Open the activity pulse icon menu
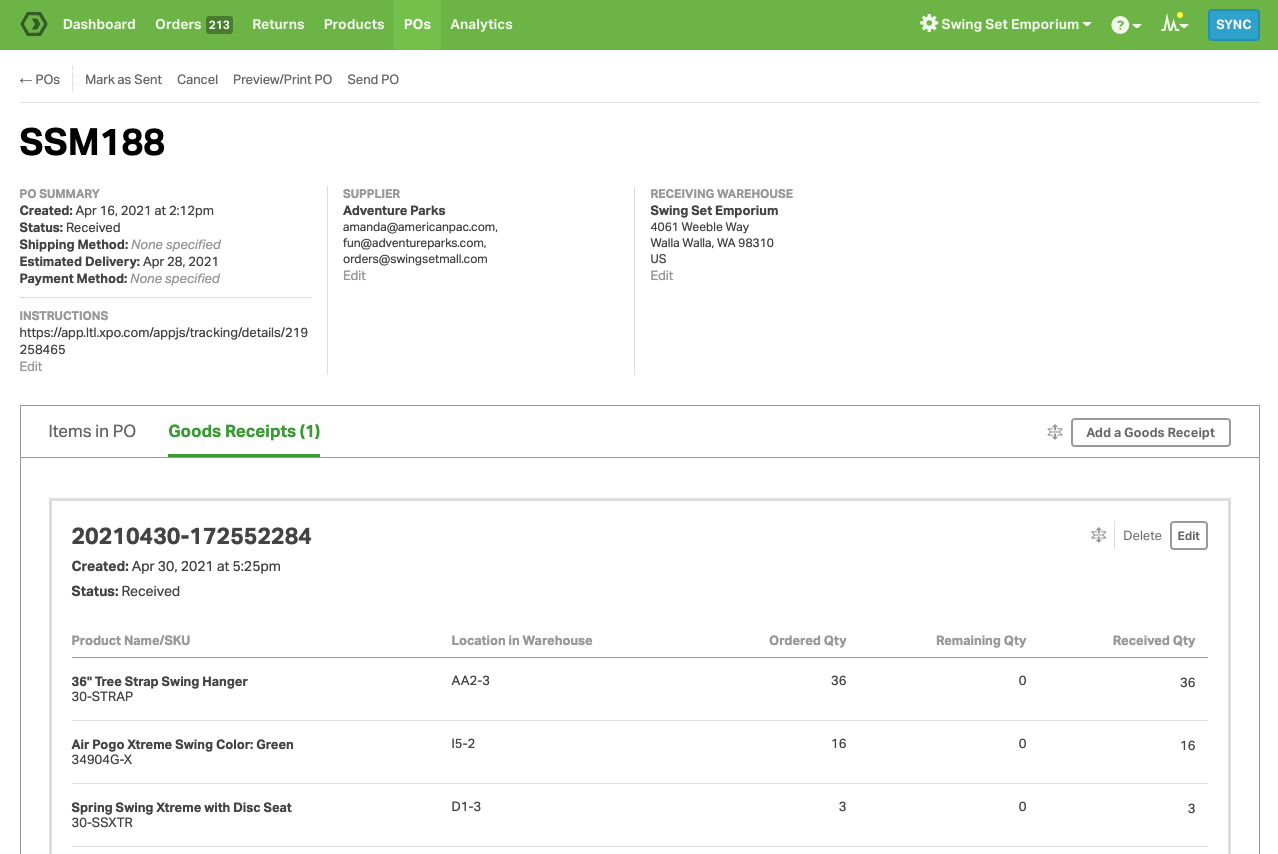1278x854 pixels. 1174,24
